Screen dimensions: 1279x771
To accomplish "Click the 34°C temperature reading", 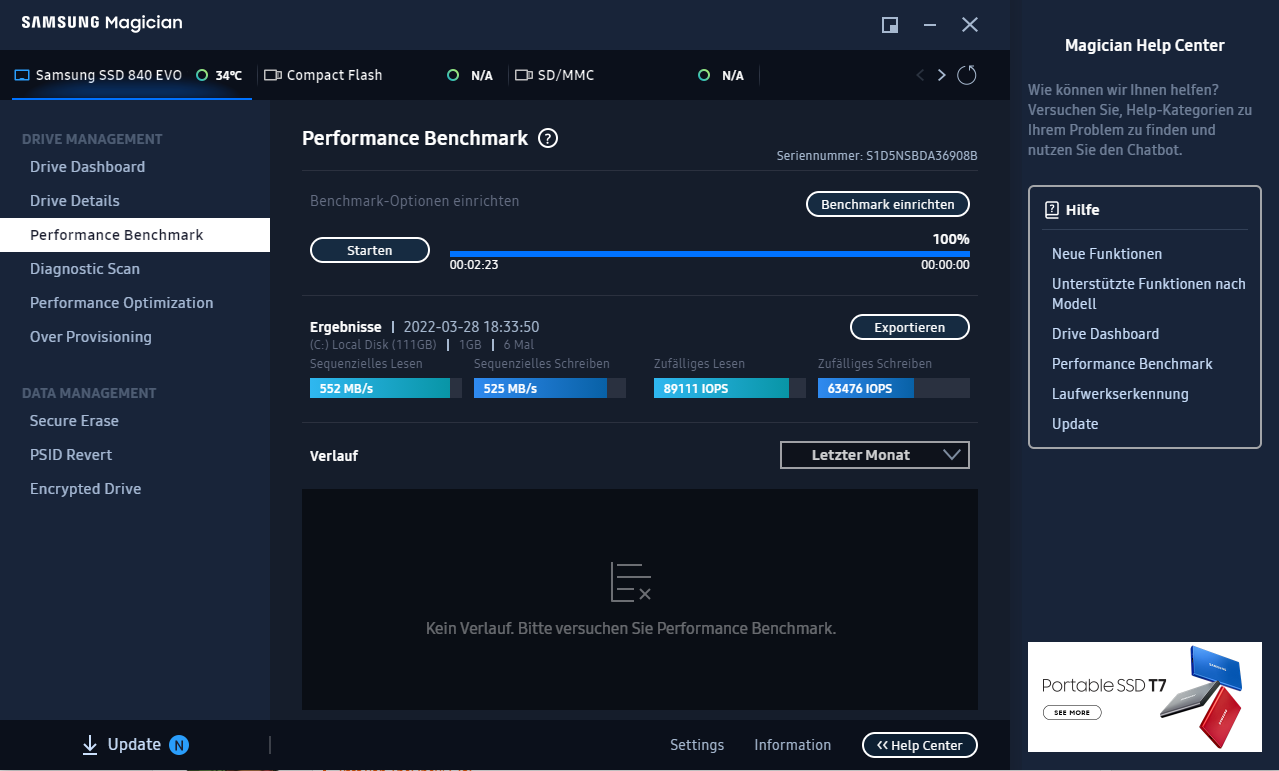I will point(229,75).
